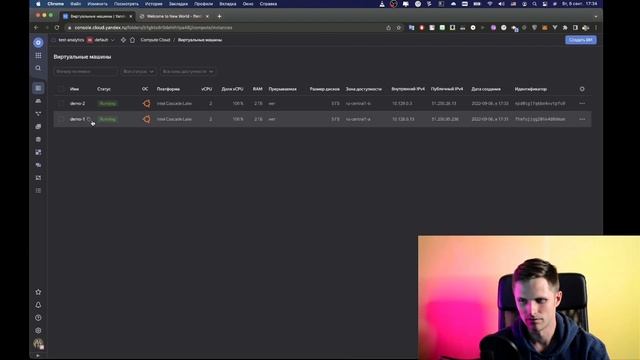Image resolution: width=640 pixels, height=360 pixels.
Task: Click the Ubuntu OS icon in demo-1 row
Action: [x=147, y=119]
